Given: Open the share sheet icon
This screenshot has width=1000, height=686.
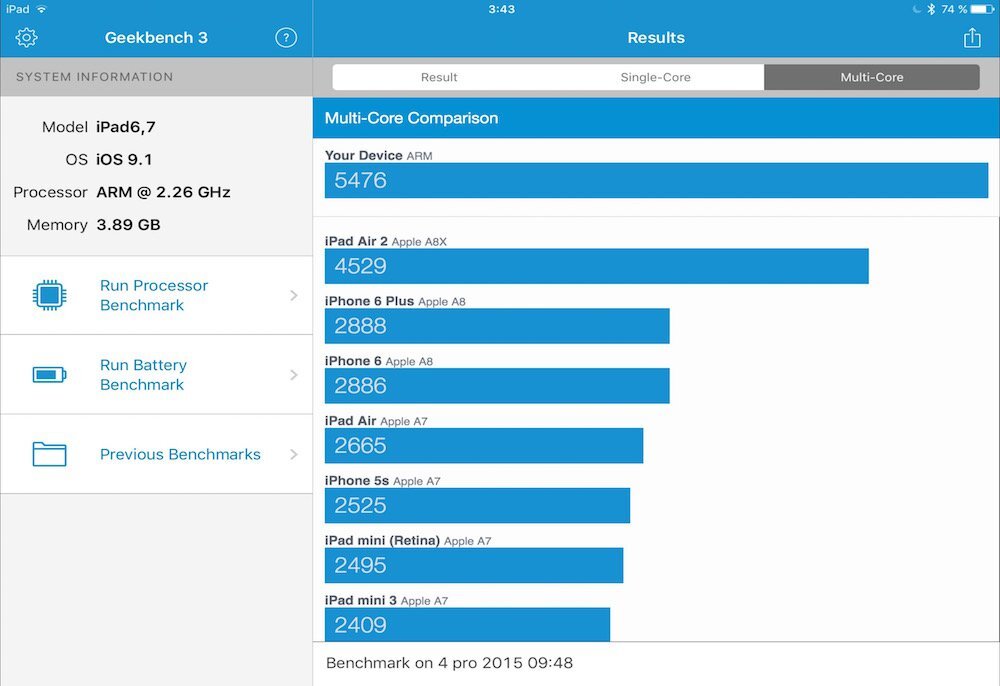Looking at the screenshot, I should 971,36.
